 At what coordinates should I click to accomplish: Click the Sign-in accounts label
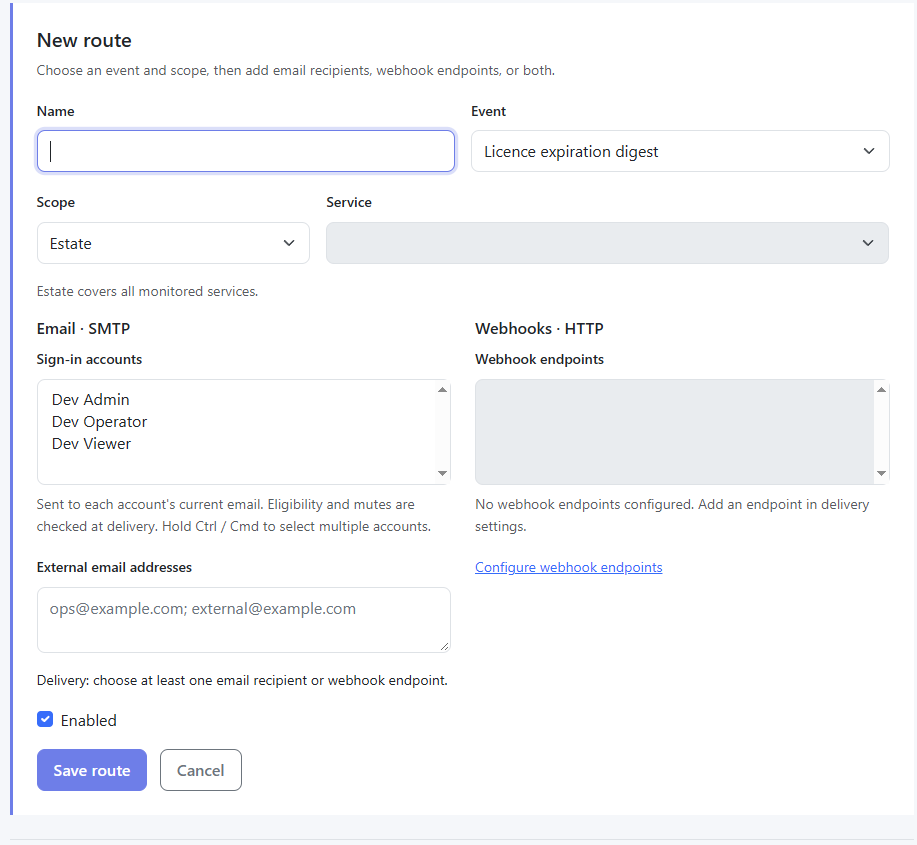(89, 359)
